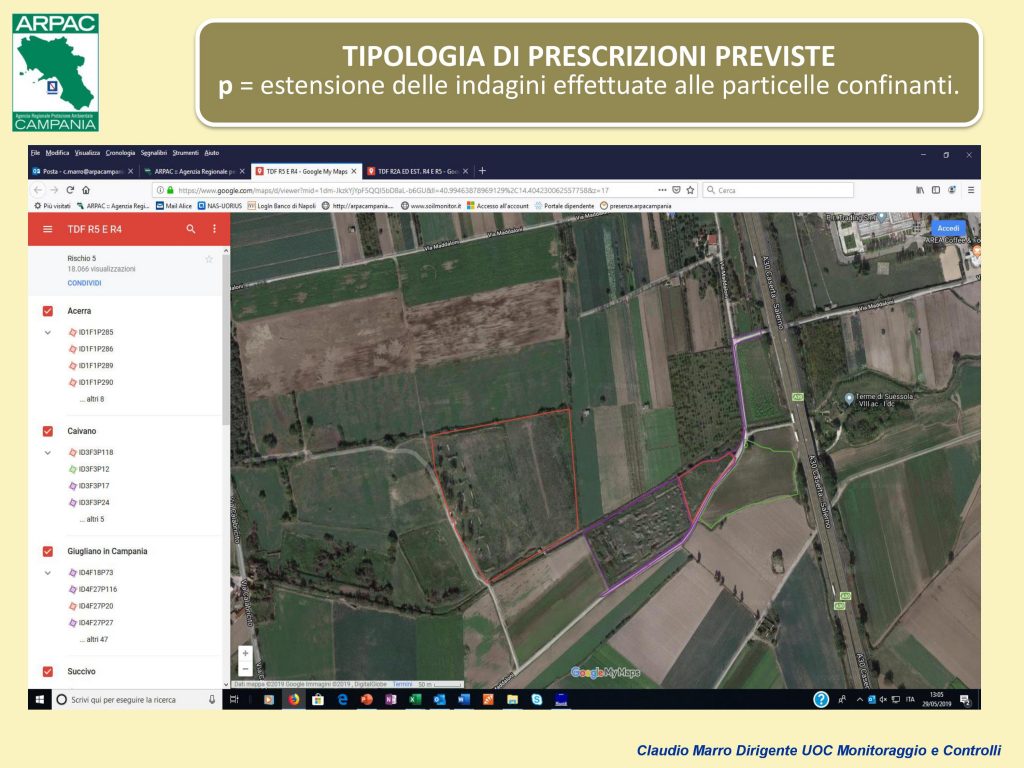The height and width of the screenshot is (768, 1024).
Task: Search within the TDF R5 E R4 map
Action: coord(191,229)
